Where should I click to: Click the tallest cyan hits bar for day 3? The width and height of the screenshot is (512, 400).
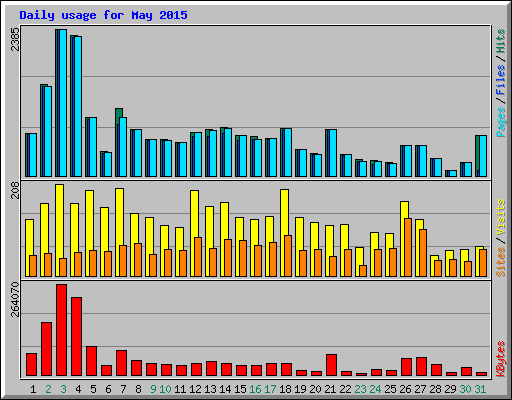point(63,103)
